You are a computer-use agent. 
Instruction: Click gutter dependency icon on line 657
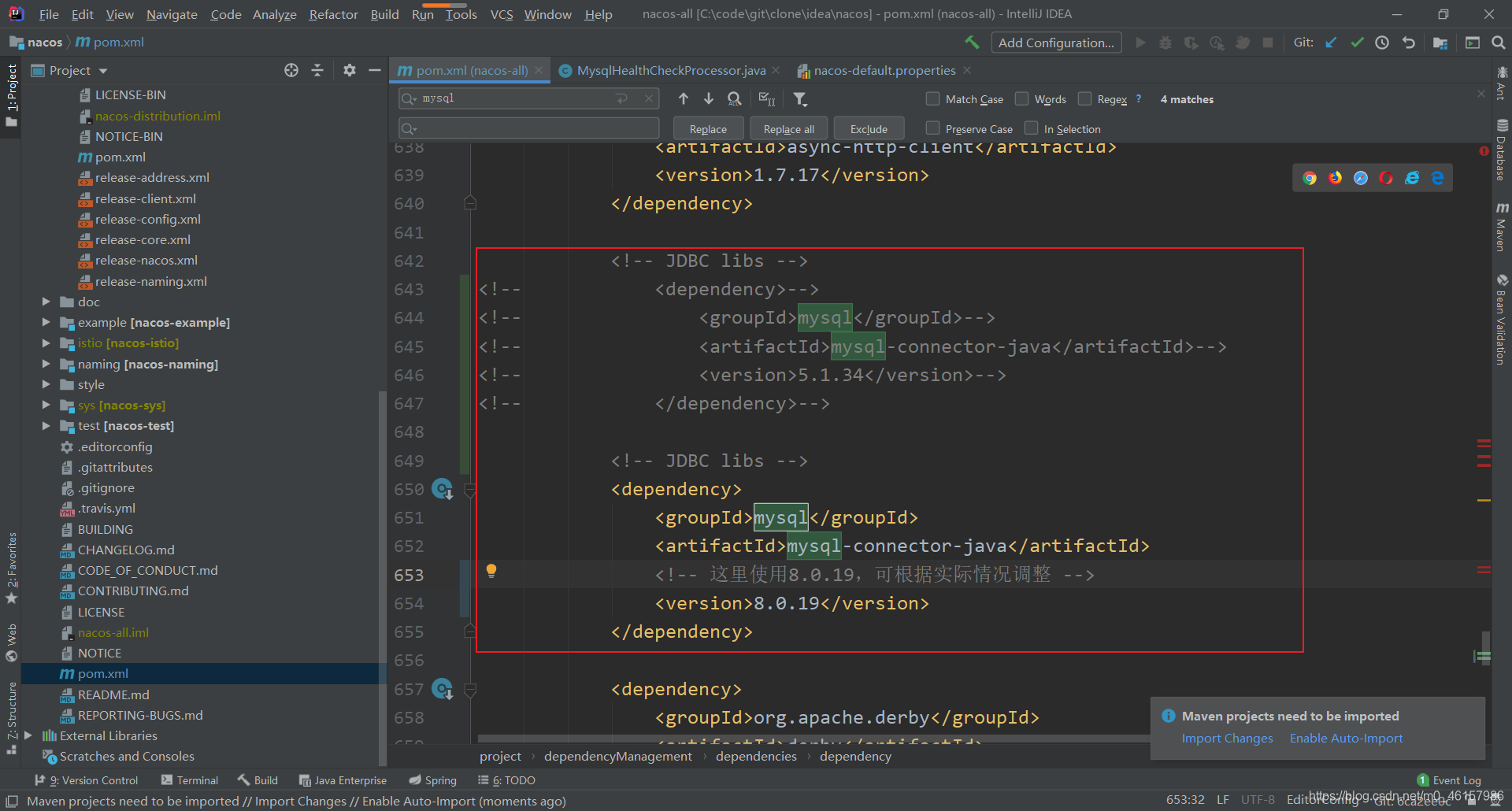pyautogui.click(x=443, y=689)
